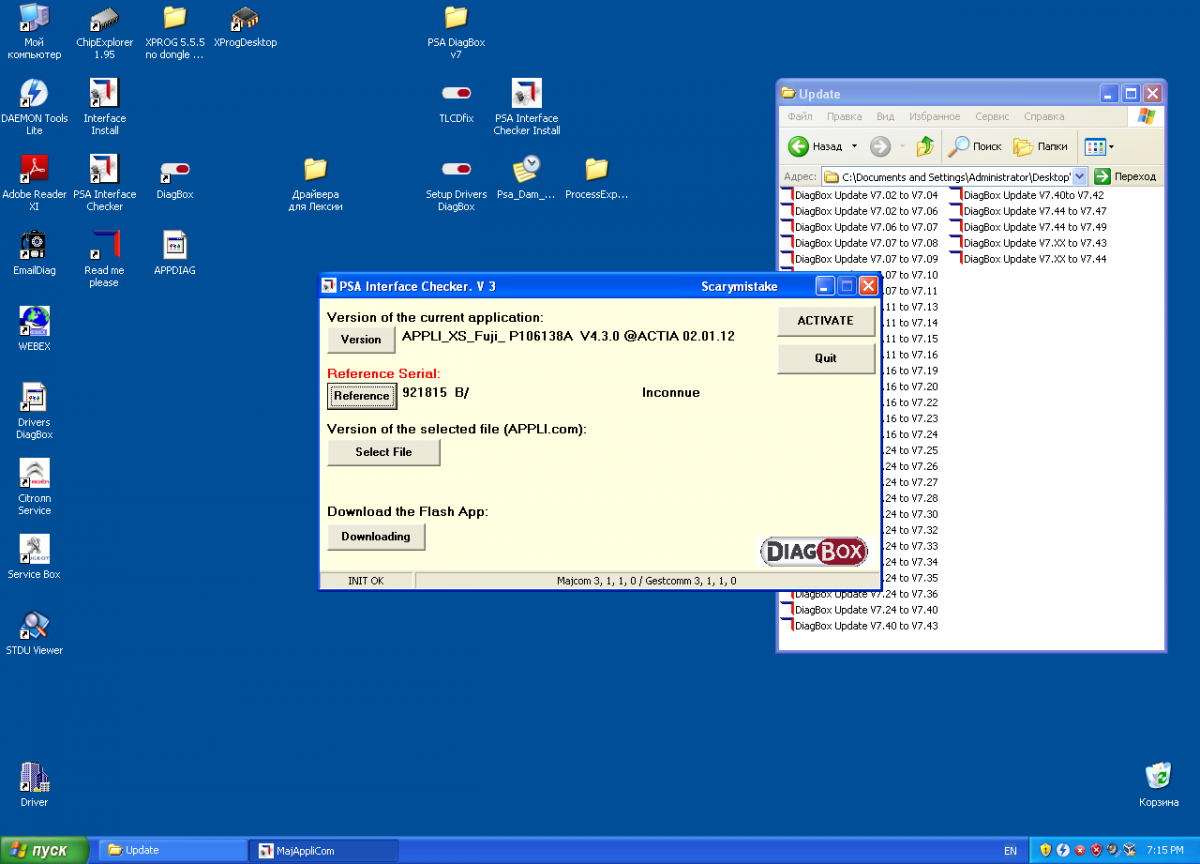Click the Recycle Bin (Корзина) icon

pos(1157,777)
